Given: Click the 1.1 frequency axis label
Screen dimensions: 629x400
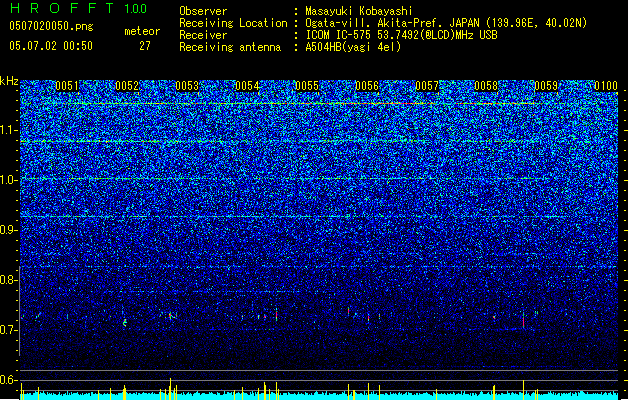Looking at the screenshot, I should [x=9, y=131].
